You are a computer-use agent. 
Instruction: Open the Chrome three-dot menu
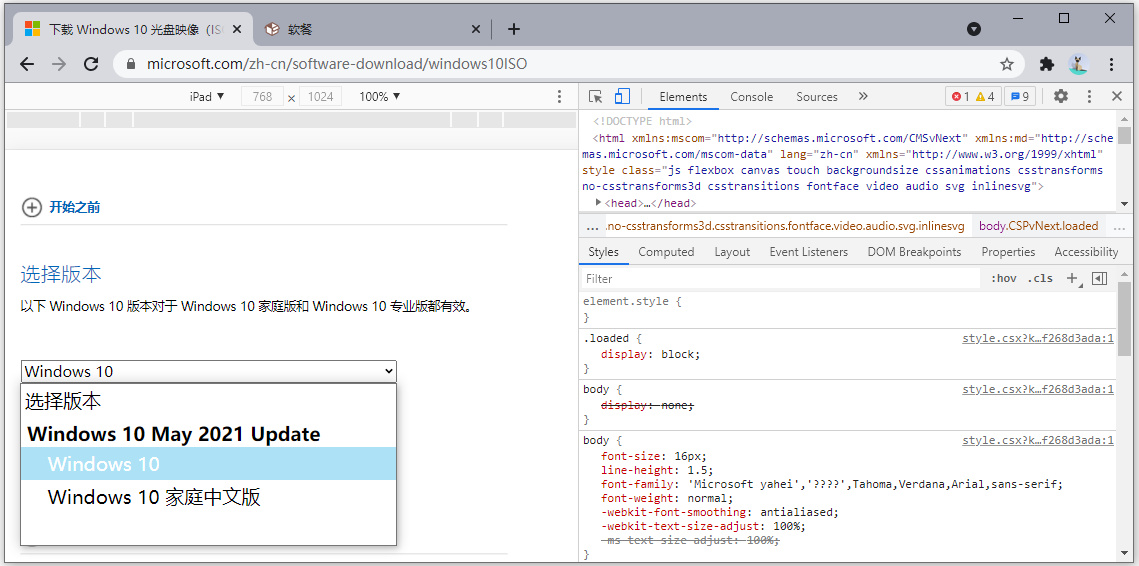1111,64
